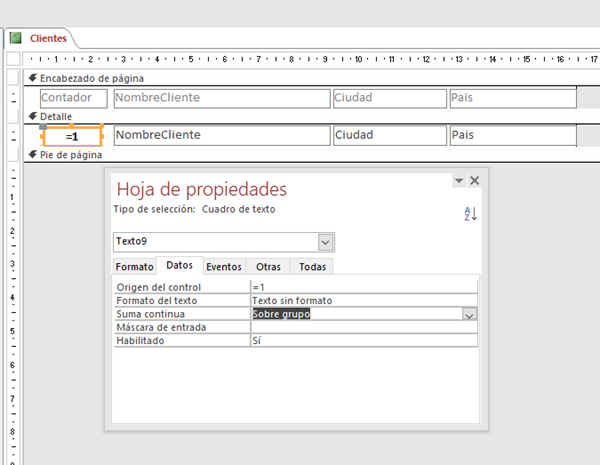Click the report selector box at ruler corner
Screen dimensions: 600x465
(x=13, y=59)
